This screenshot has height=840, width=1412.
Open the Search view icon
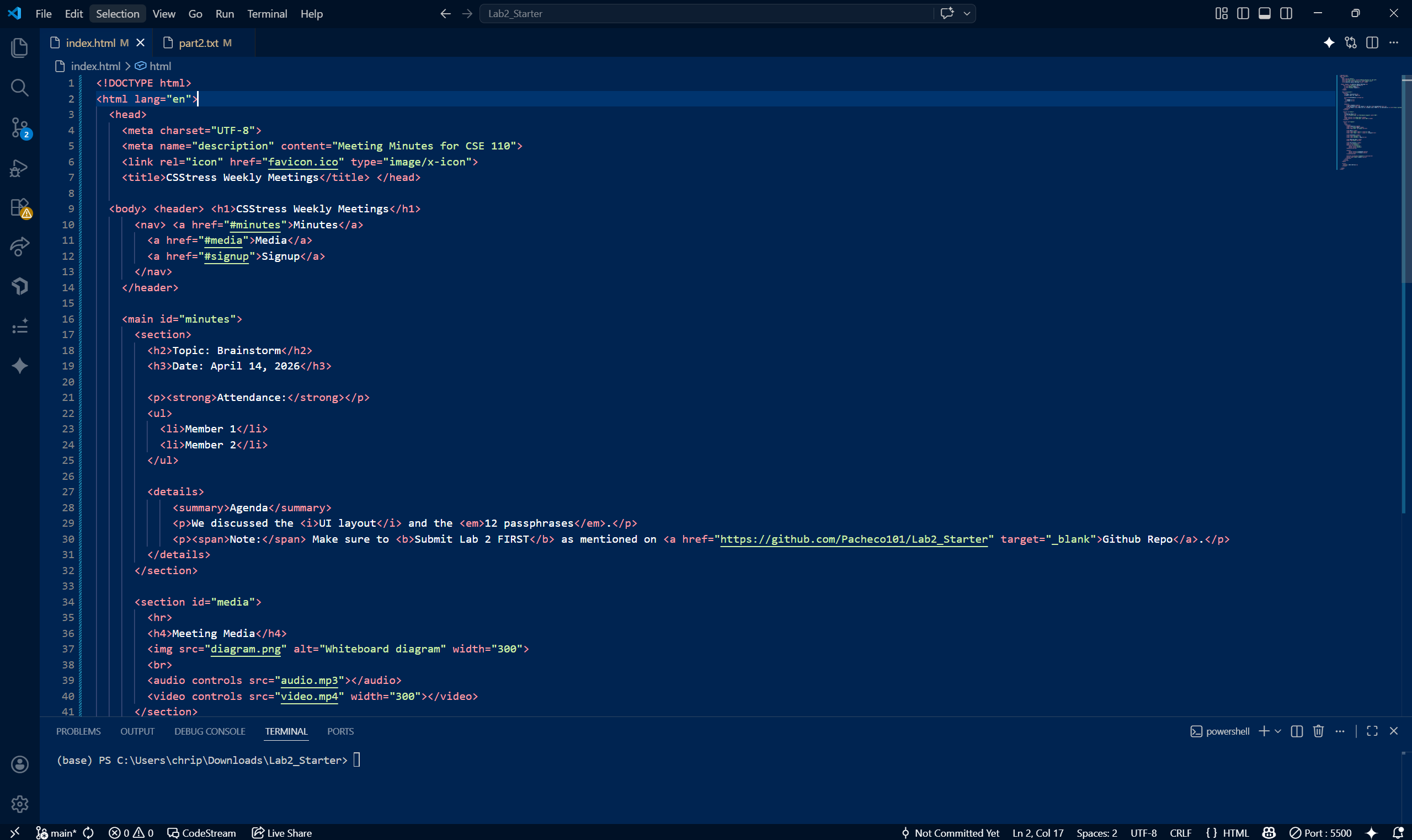pyautogui.click(x=19, y=87)
